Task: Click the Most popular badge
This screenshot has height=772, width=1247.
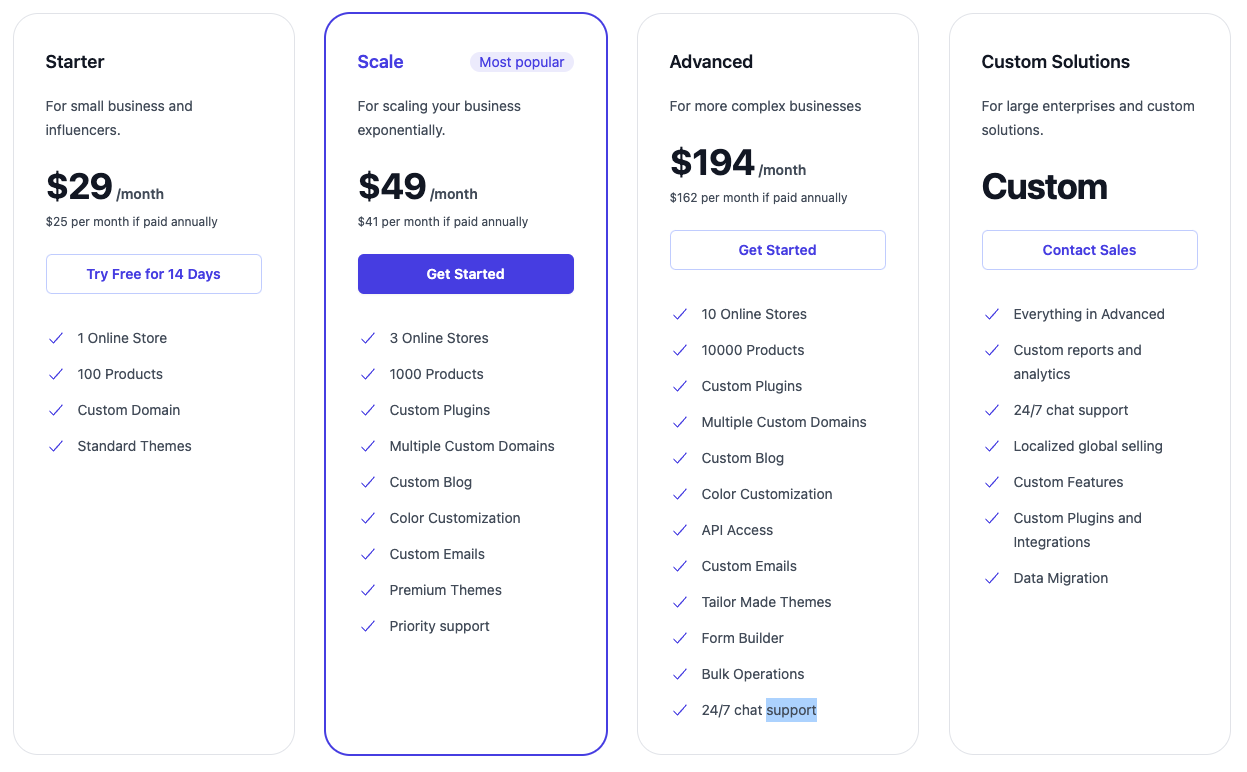Action: coord(521,62)
